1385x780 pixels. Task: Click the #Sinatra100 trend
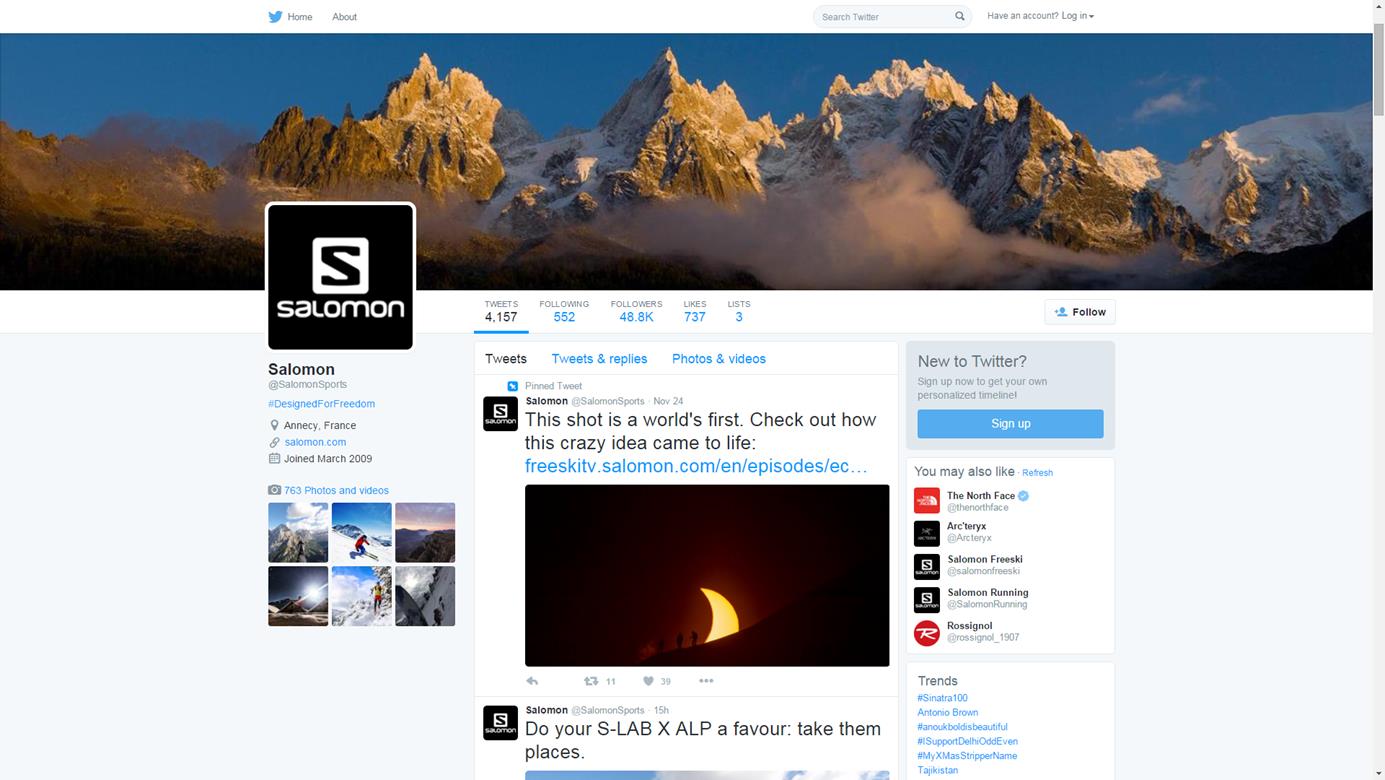942,698
